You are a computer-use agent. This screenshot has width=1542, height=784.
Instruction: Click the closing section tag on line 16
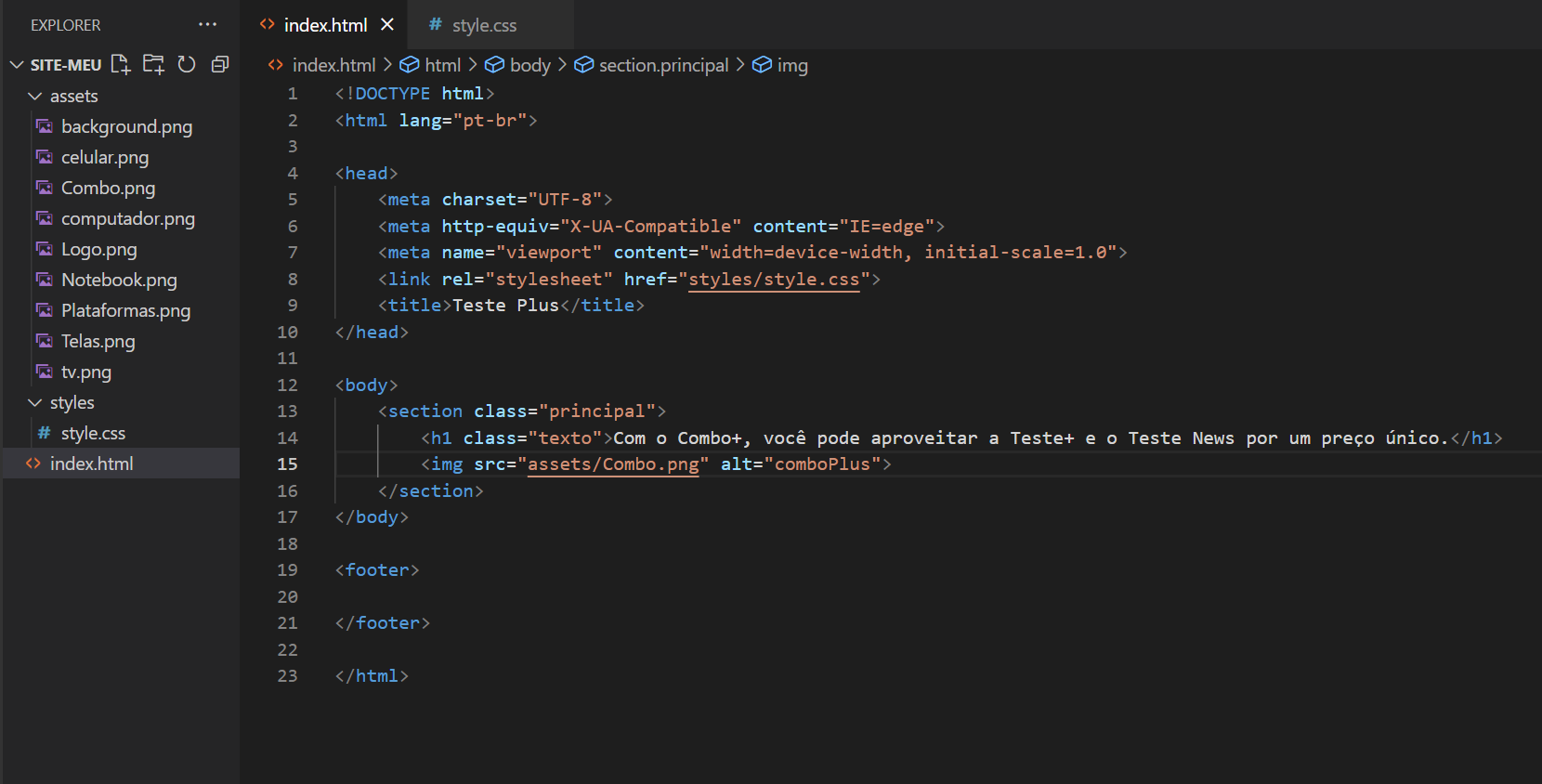point(430,490)
